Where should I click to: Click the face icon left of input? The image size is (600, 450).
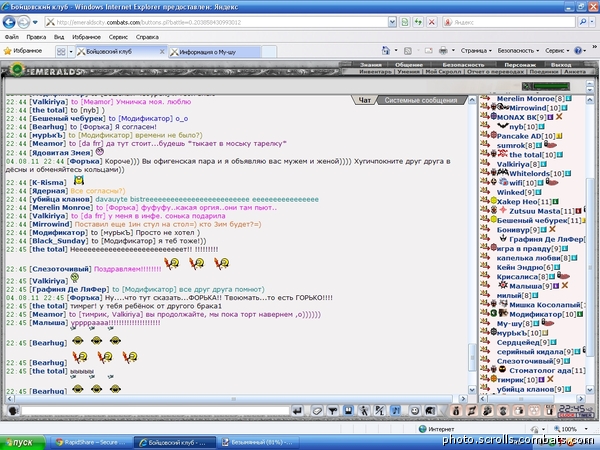click(13, 411)
